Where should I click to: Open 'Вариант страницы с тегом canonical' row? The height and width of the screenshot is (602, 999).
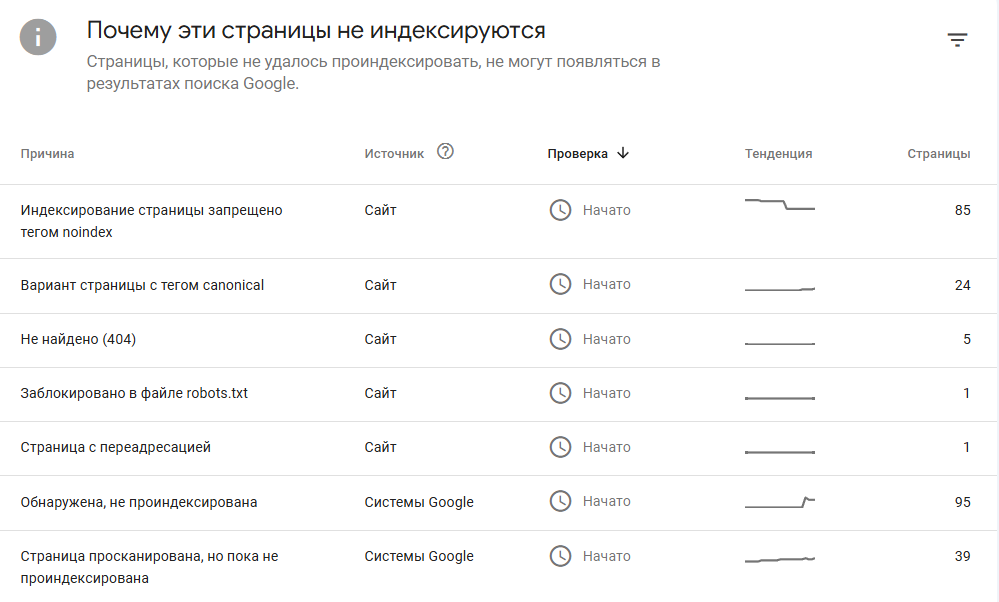pyautogui.click(x=142, y=285)
